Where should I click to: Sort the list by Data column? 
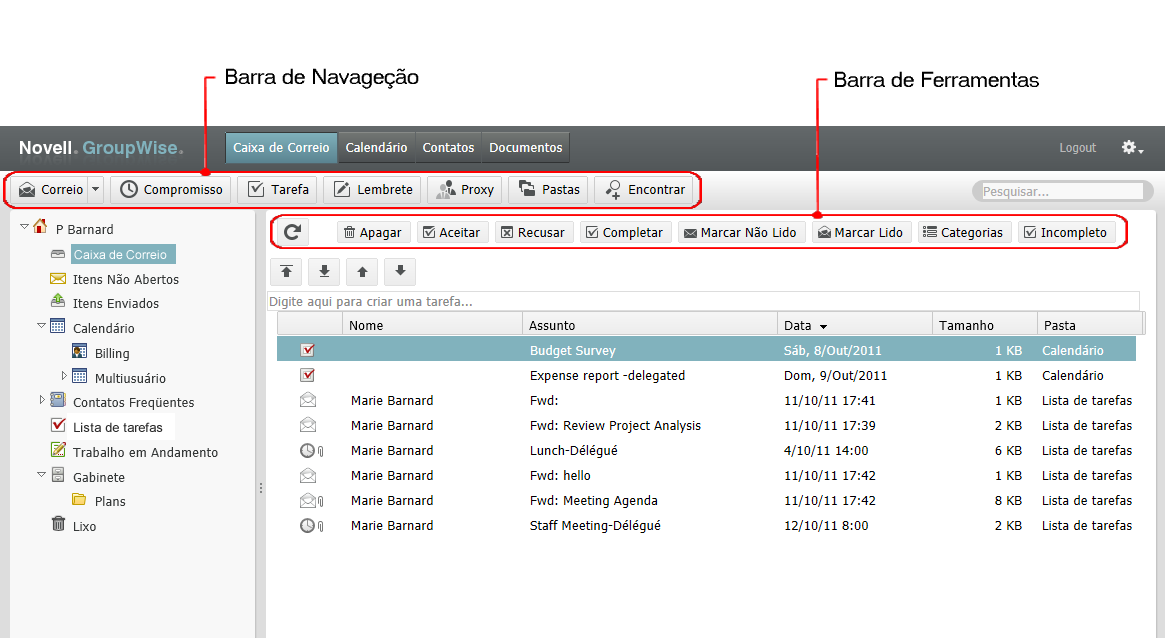(x=805, y=325)
